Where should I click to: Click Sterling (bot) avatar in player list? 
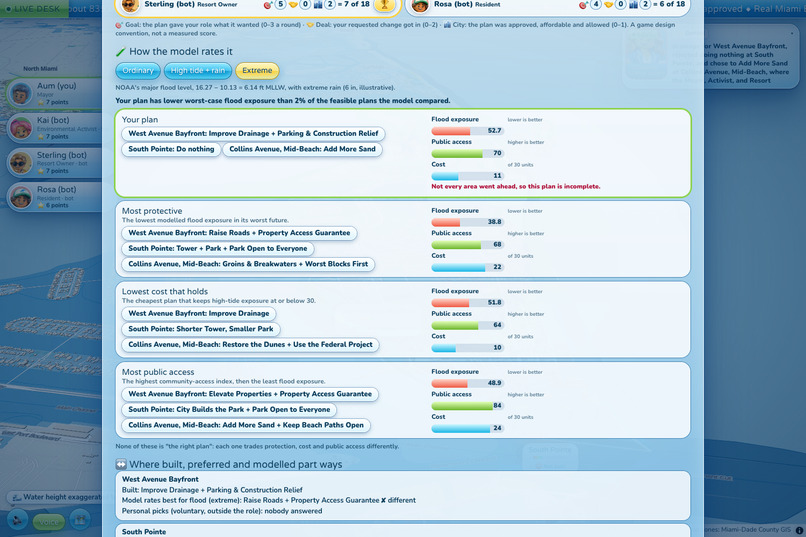pyautogui.click(x=21, y=162)
